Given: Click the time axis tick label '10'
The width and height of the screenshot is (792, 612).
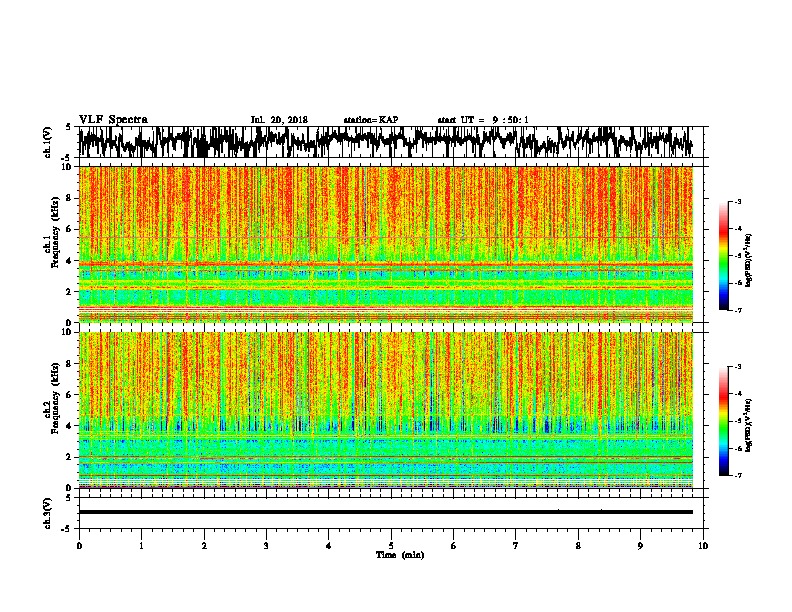Looking at the screenshot, I should (703, 546).
